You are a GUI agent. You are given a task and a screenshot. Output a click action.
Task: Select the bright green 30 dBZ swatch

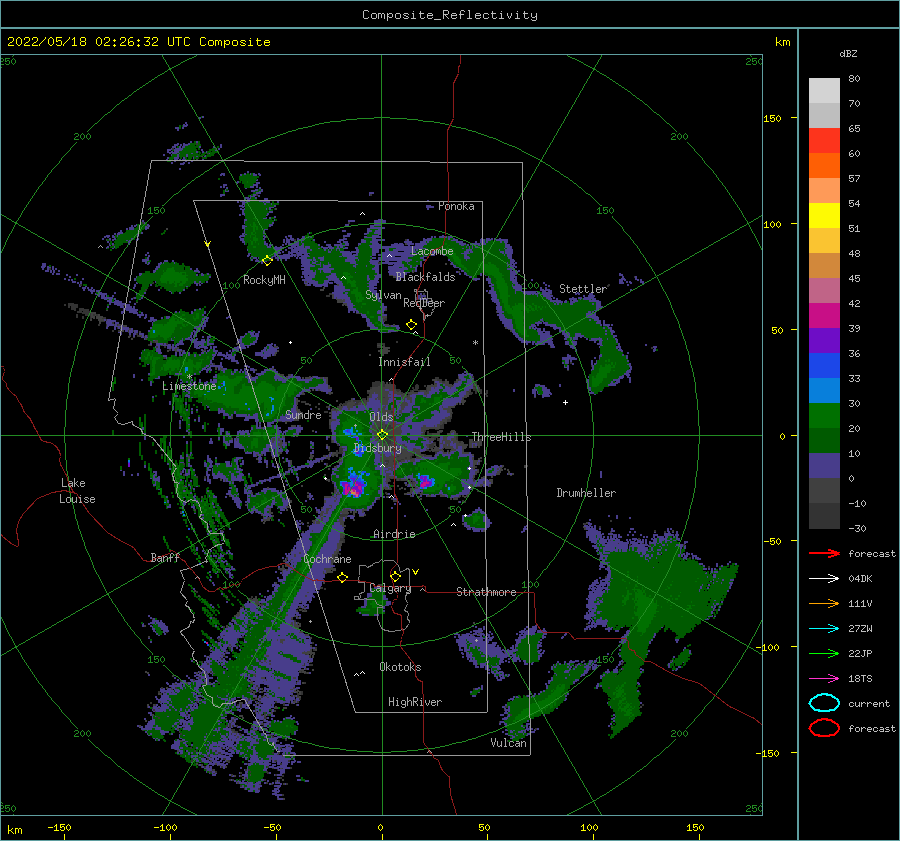tap(824, 415)
